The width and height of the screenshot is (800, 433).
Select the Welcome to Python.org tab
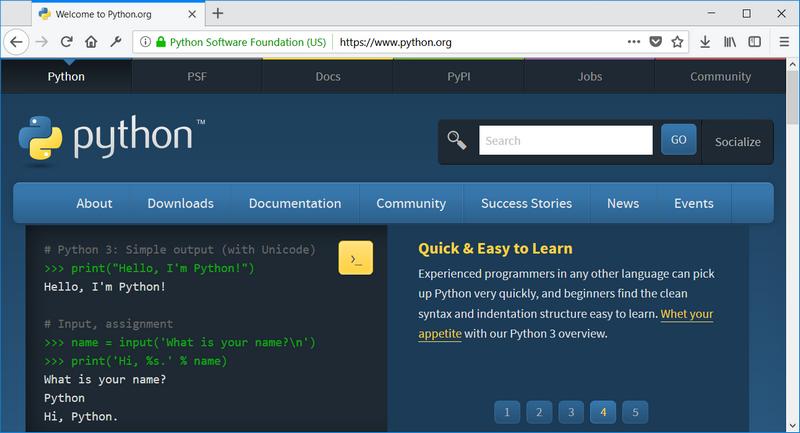[118, 14]
